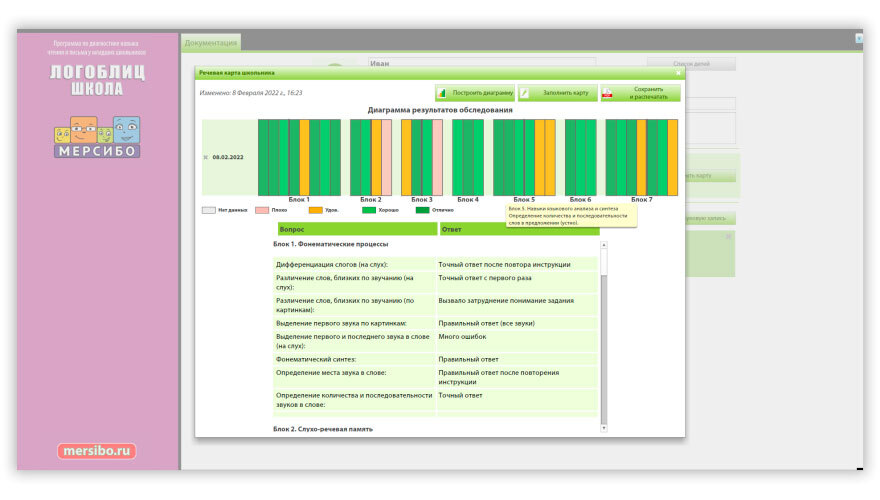The image size is (880, 500).
Task: Click the Плохо pink legend swatch
Action: [x=262, y=210]
